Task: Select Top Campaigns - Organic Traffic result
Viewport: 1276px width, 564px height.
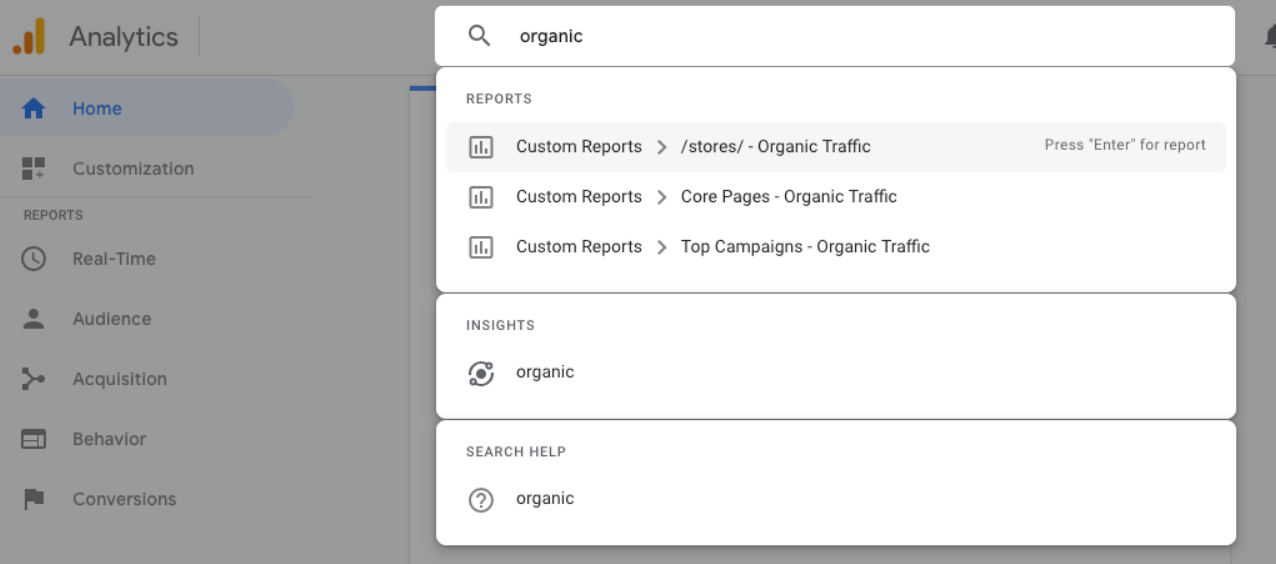Action: coord(805,247)
